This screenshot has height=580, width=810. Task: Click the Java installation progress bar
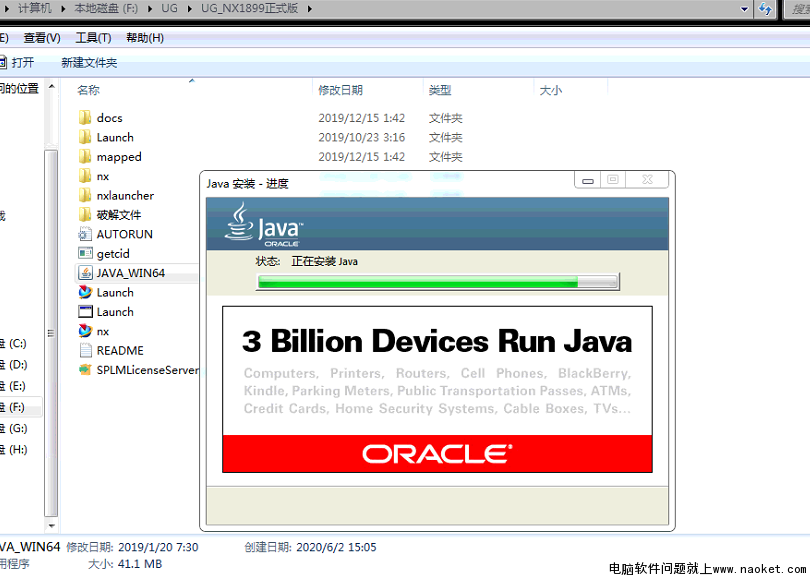(x=438, y=281)
